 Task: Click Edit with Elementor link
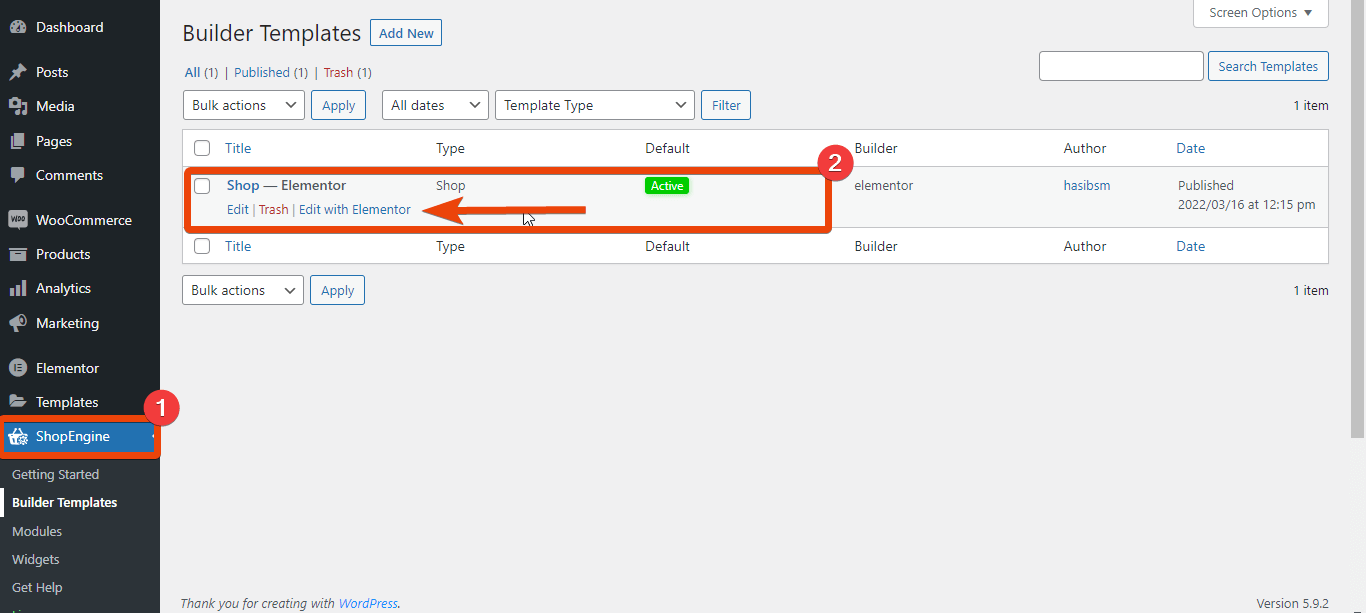(x=354, y=209)
